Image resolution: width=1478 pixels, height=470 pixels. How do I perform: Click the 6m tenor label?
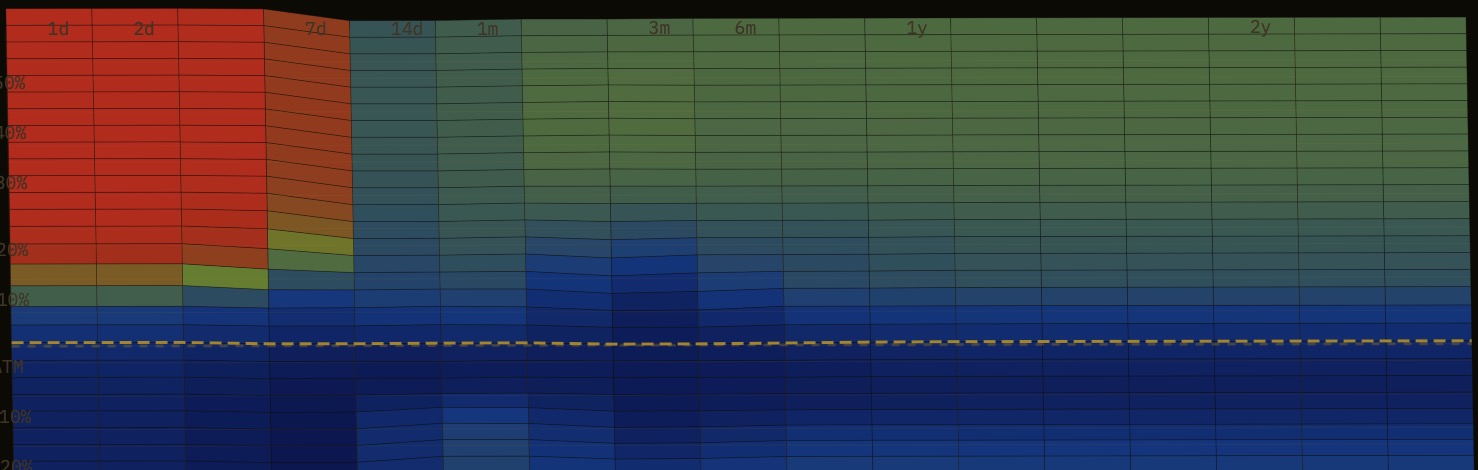tap(745, 28)
